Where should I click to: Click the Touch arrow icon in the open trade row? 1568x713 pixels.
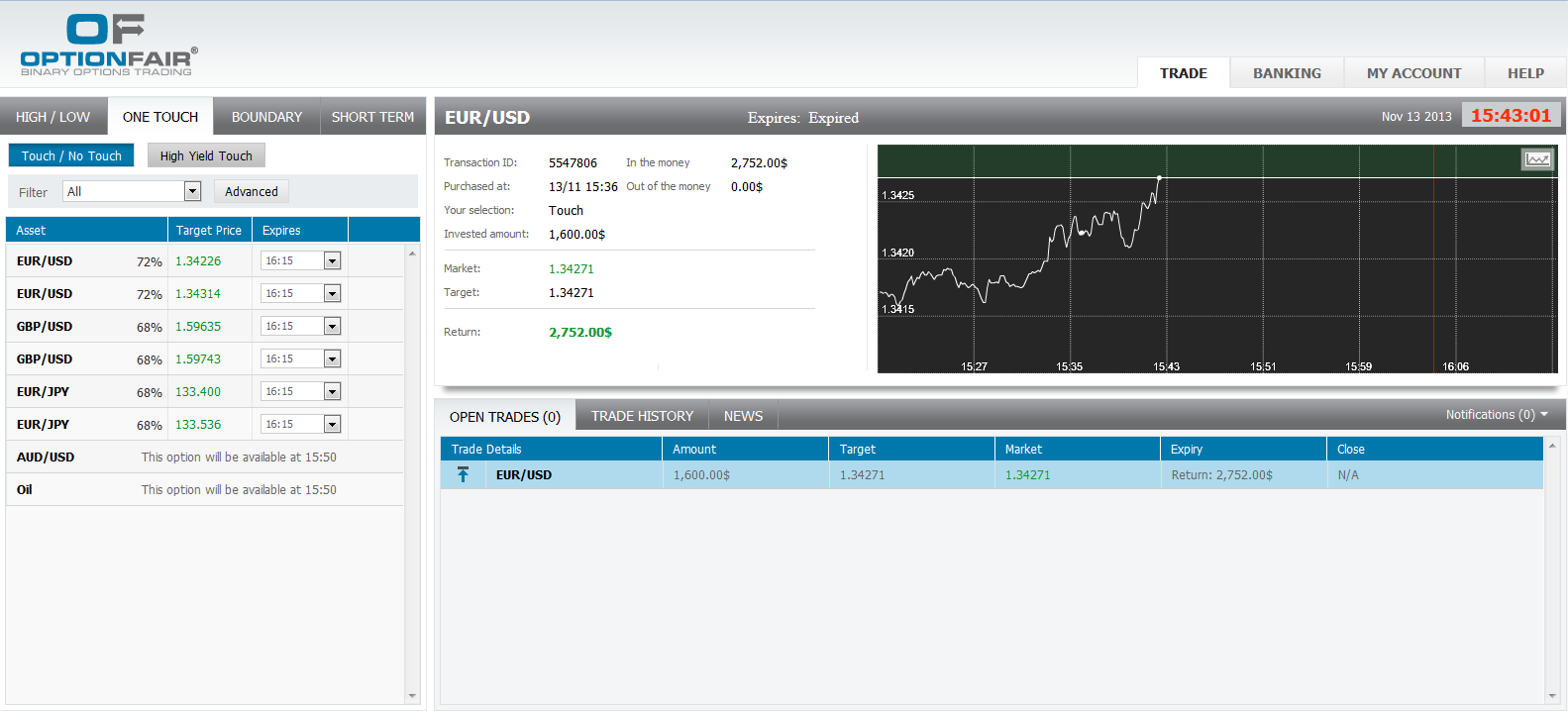point(463,475)
